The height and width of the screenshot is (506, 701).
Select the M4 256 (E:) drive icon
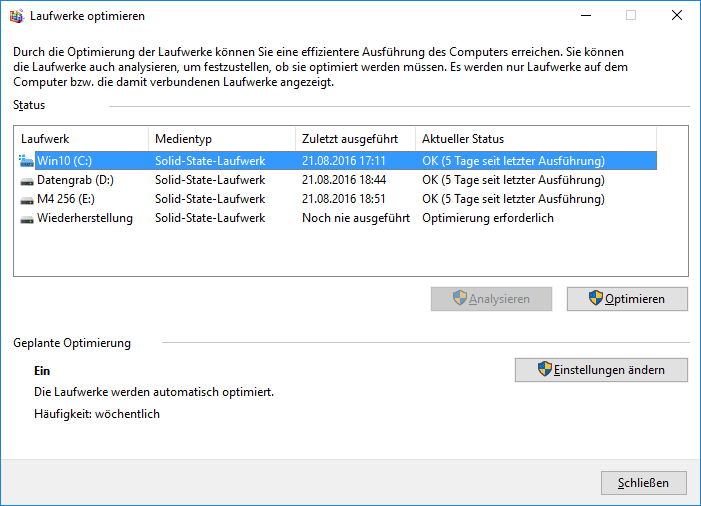click(27, 200)
